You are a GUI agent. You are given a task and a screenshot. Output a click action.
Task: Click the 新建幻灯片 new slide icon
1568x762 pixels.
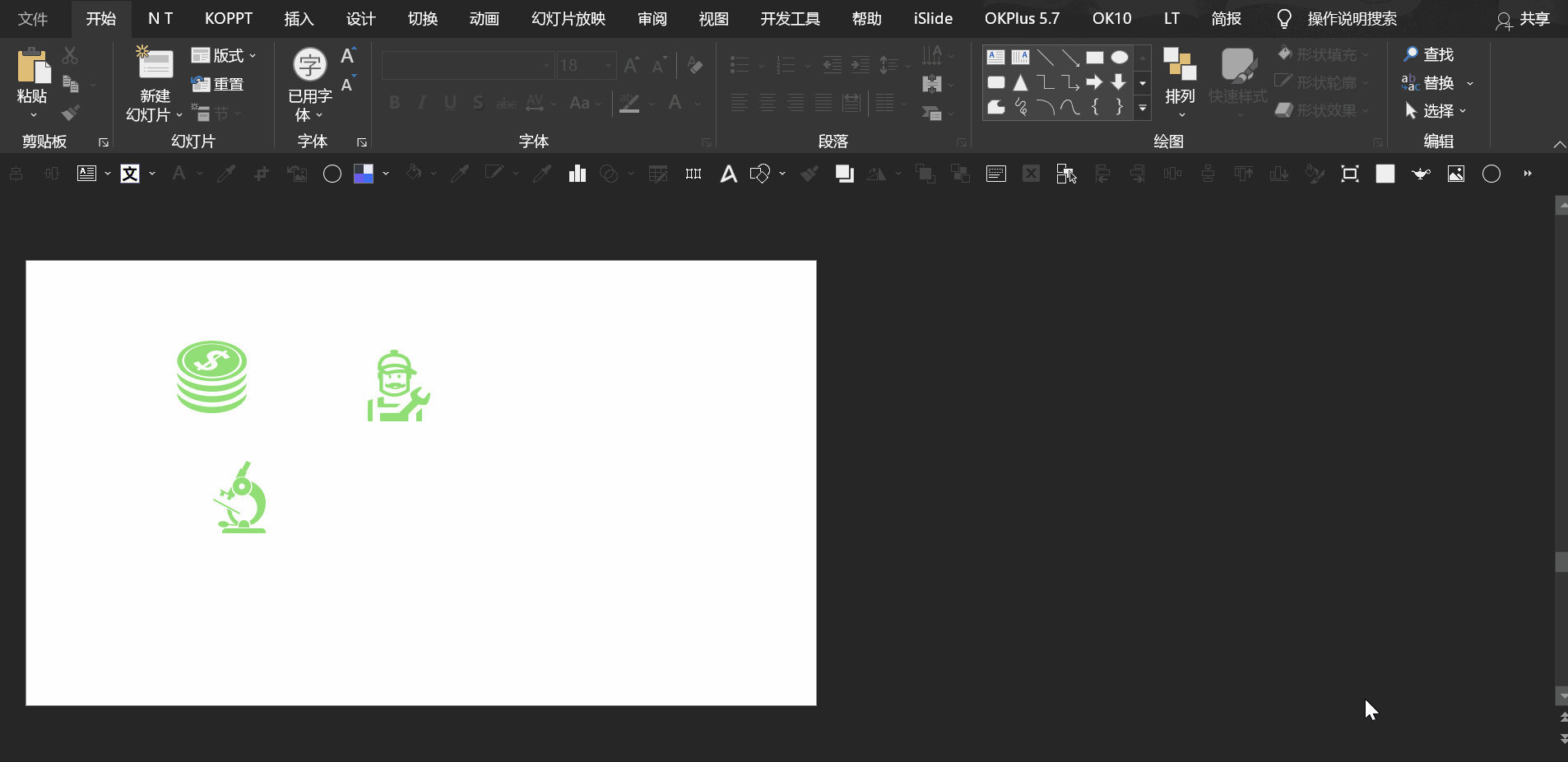(154, 64)
